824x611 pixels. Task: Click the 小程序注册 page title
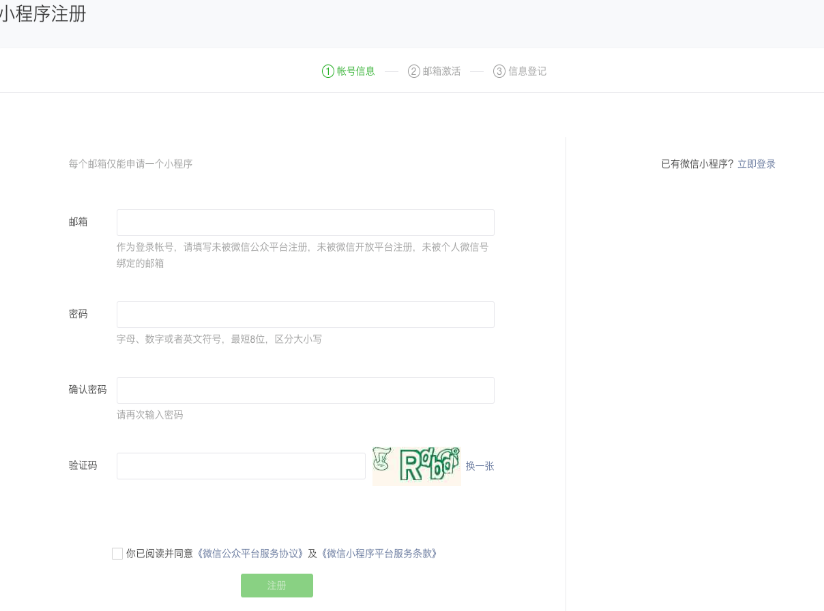point(43,15)
